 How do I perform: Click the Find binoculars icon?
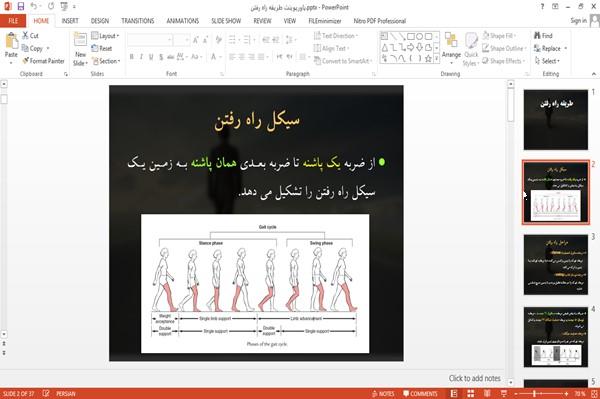pyautogui.click(x=537, y=36)
